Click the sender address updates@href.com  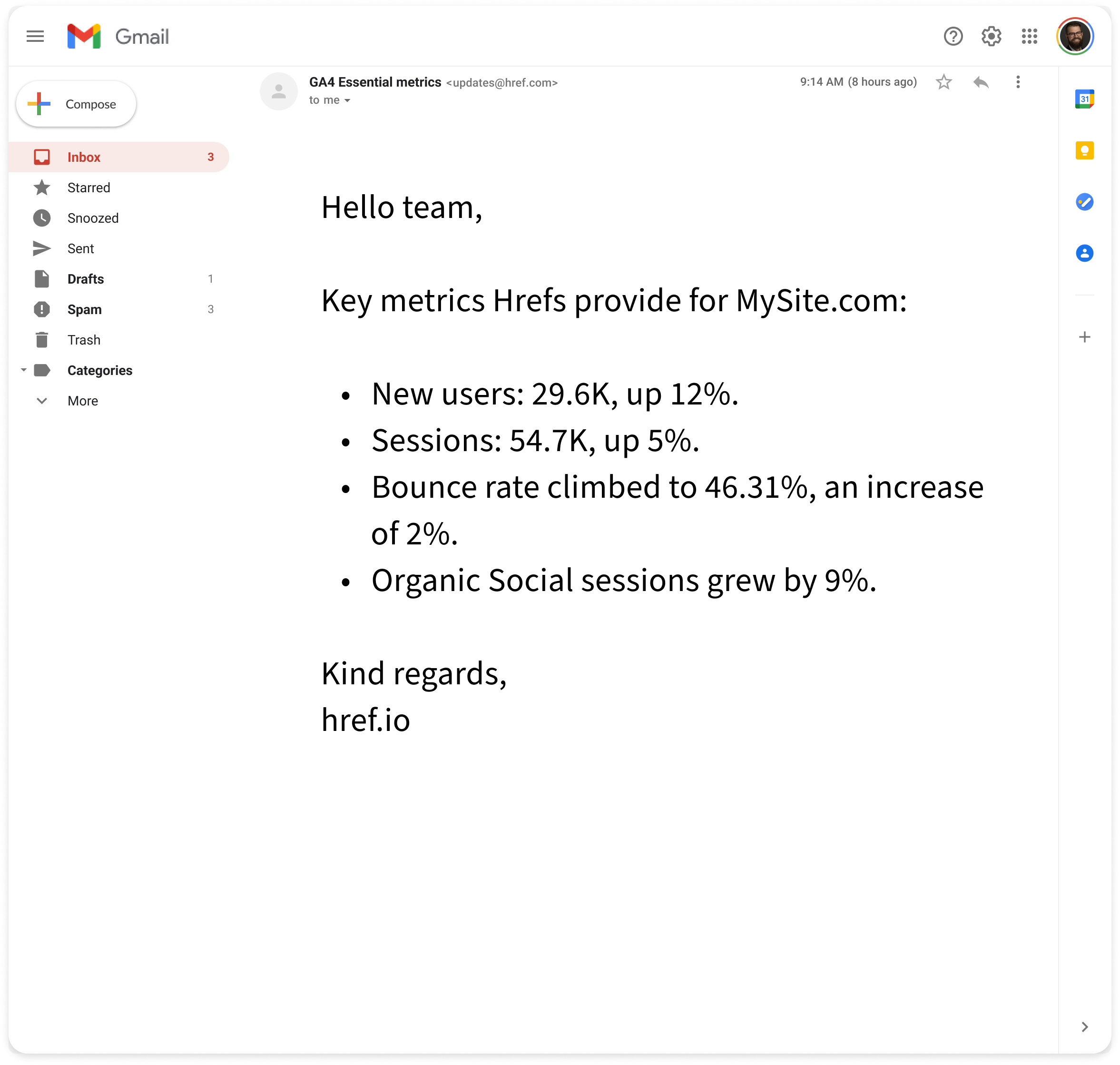point(502,83)
